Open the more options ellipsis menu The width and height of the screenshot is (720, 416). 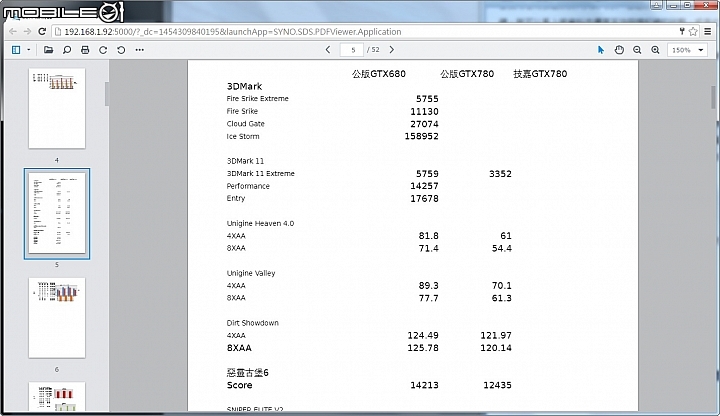(x=140, y=50)
